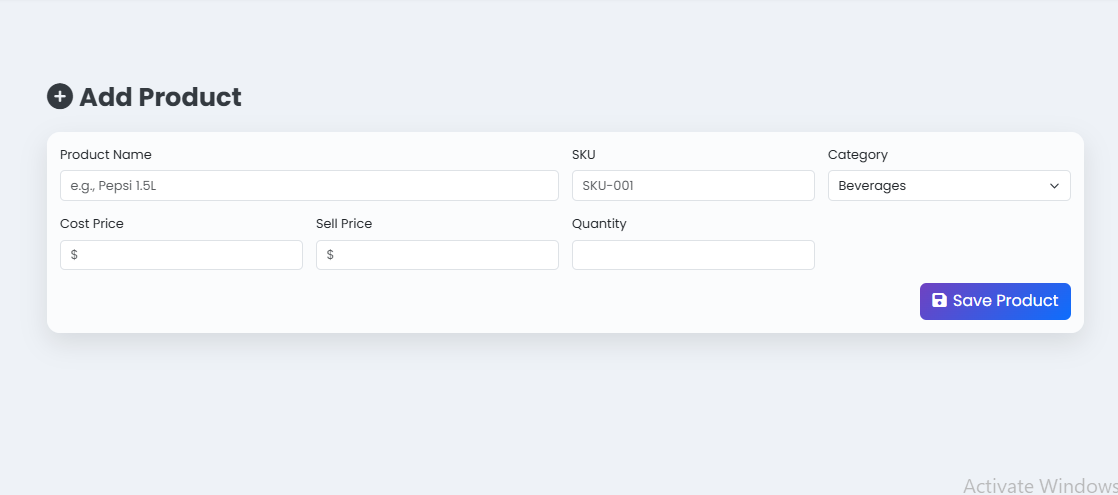This screenshot has height=495, width=1118.
Task: Click the Activate Windows watermark text
Action: (x=1040, y=486)
